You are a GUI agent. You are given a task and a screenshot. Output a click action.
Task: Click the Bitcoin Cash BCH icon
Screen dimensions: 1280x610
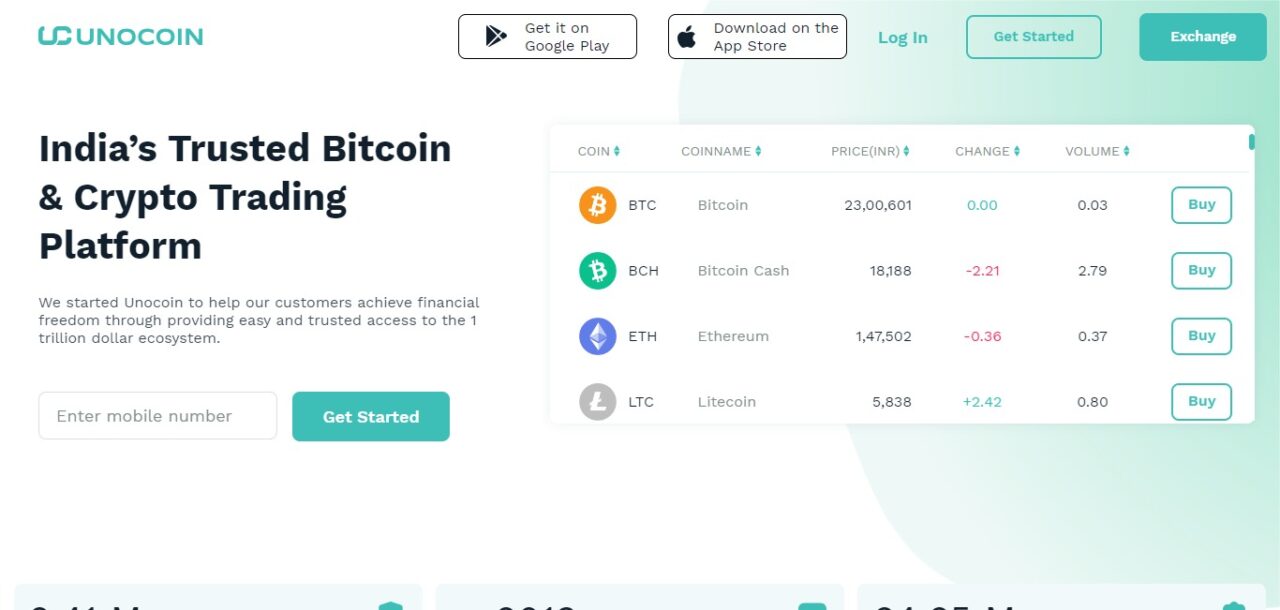(598, 271)
